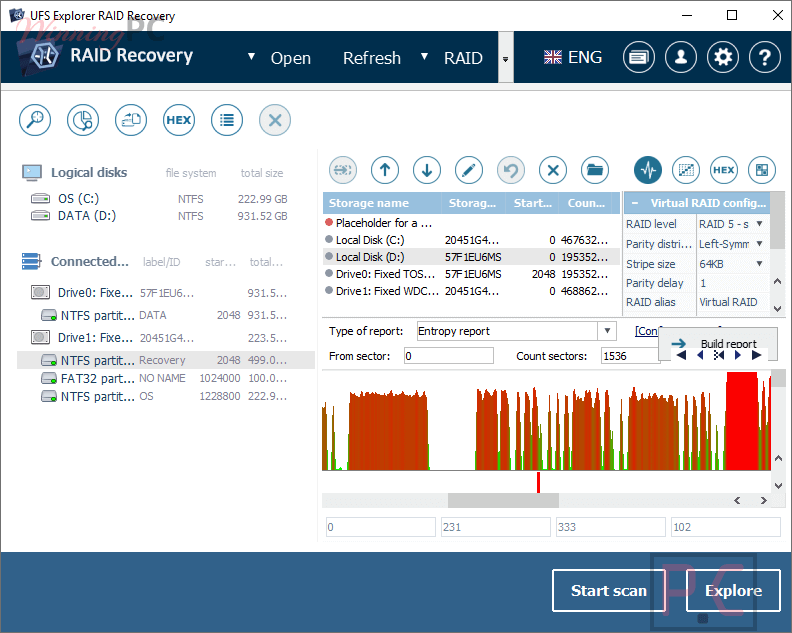Viewport: 792px width, 633px height.
Task: Select the NTFS partition labeled OS
Action: [166, 396]
